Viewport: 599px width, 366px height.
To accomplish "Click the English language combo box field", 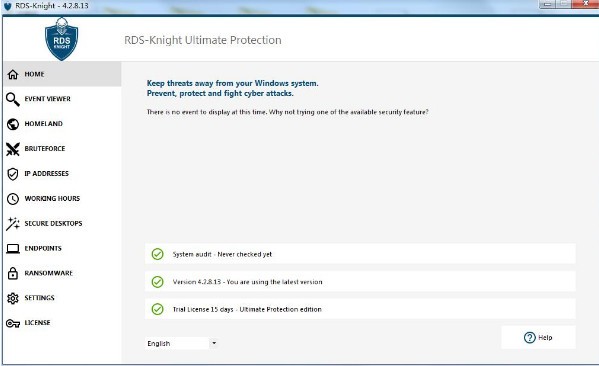I will pos(182,343).
